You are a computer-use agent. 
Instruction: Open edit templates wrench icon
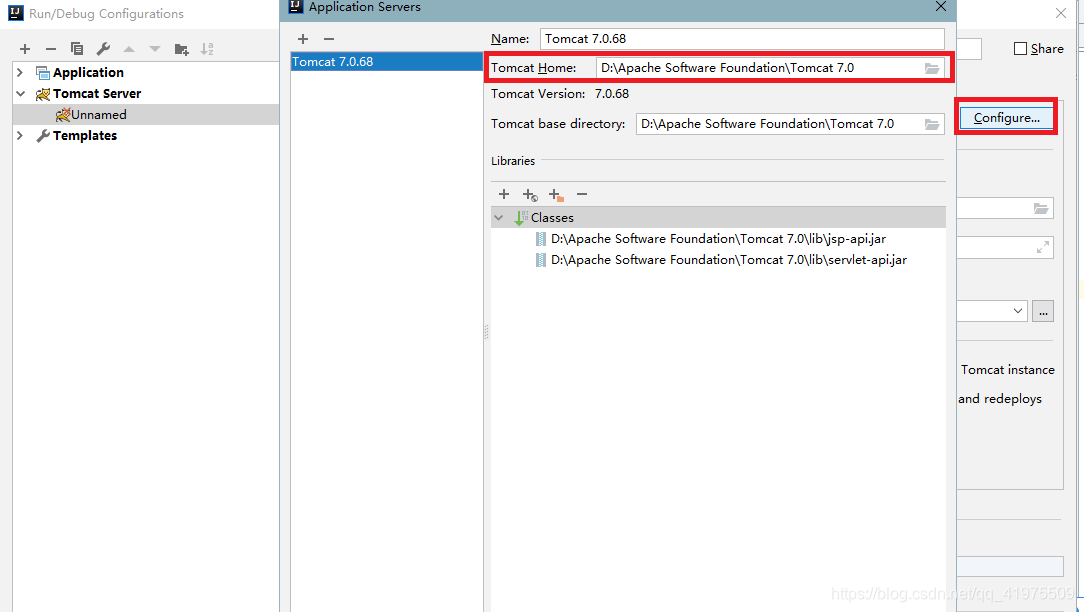coord(103,49)
